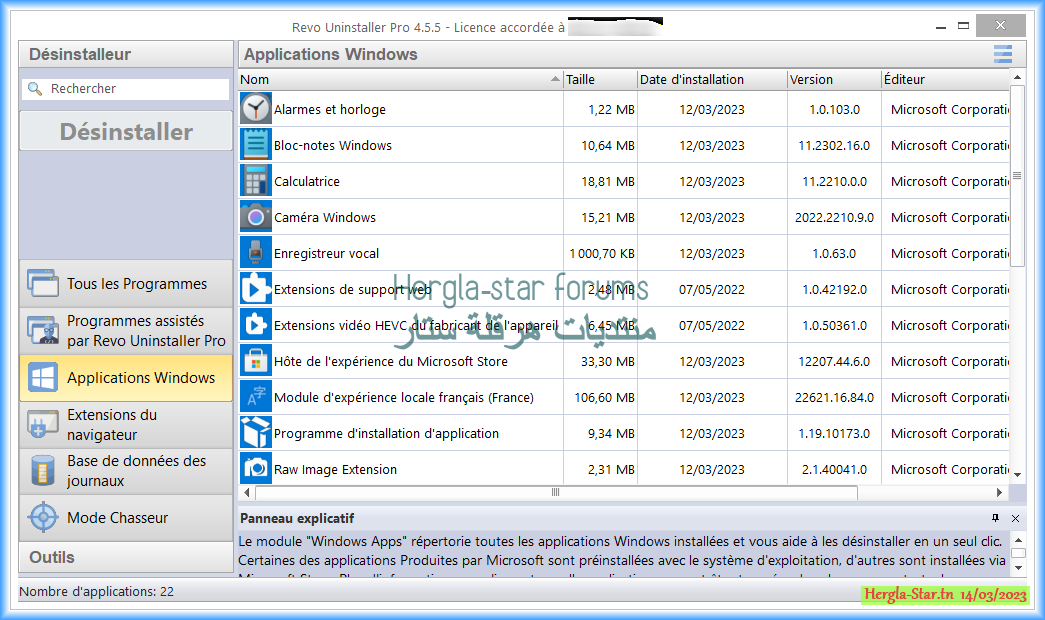
Task: Activate Mode Chasseur
Action: point(126,517)
